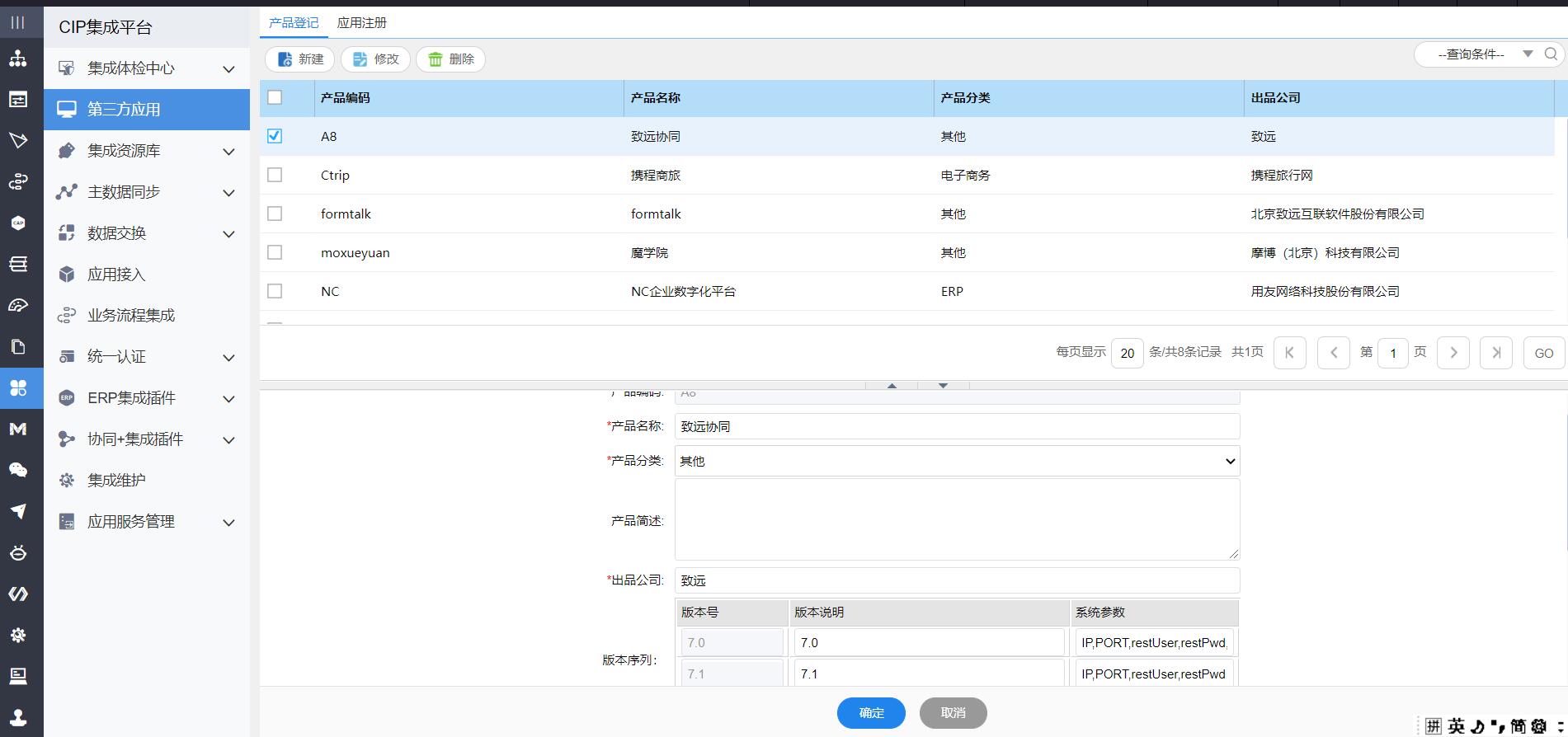Image resolution: width=1568 pixels, height=737 pixels.
Task: Uncheck the A8 product row checkbox
Action: point(275,136)
